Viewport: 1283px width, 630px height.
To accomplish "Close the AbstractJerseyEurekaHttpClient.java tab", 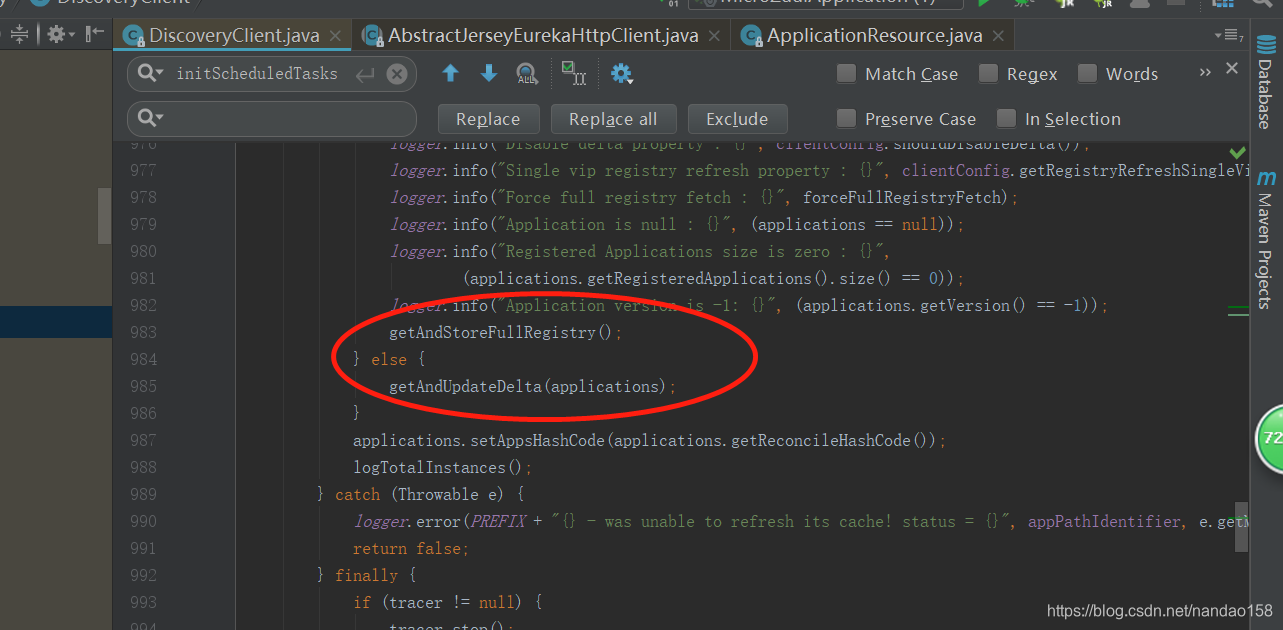I will point(713,37).
